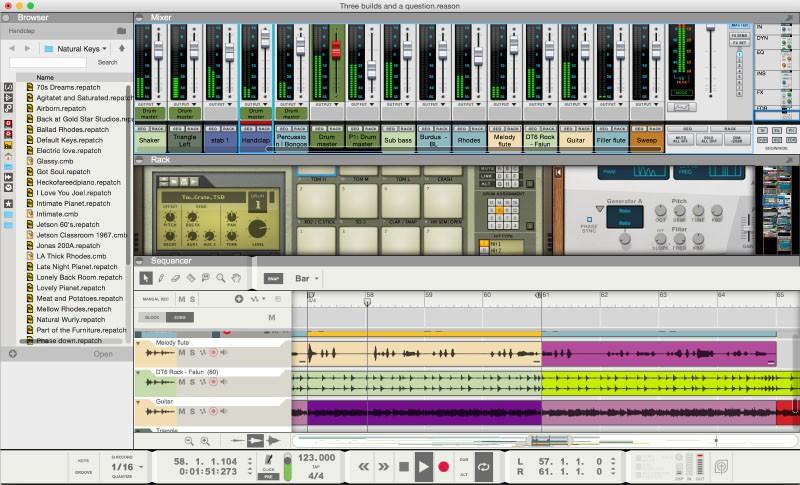800x485 pixels.
Task: Collapse the Melody flute track
Action: click(139, 343)
